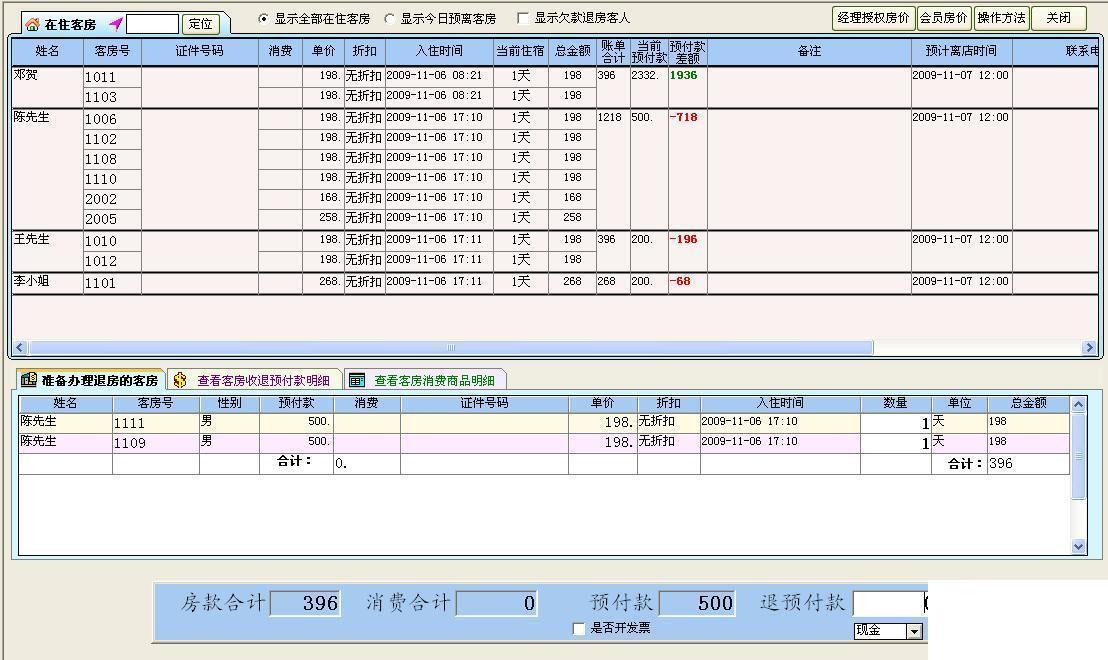Click the 关闭 button
Viewport: 1108px width, 660px height.
click(1059, 18)
